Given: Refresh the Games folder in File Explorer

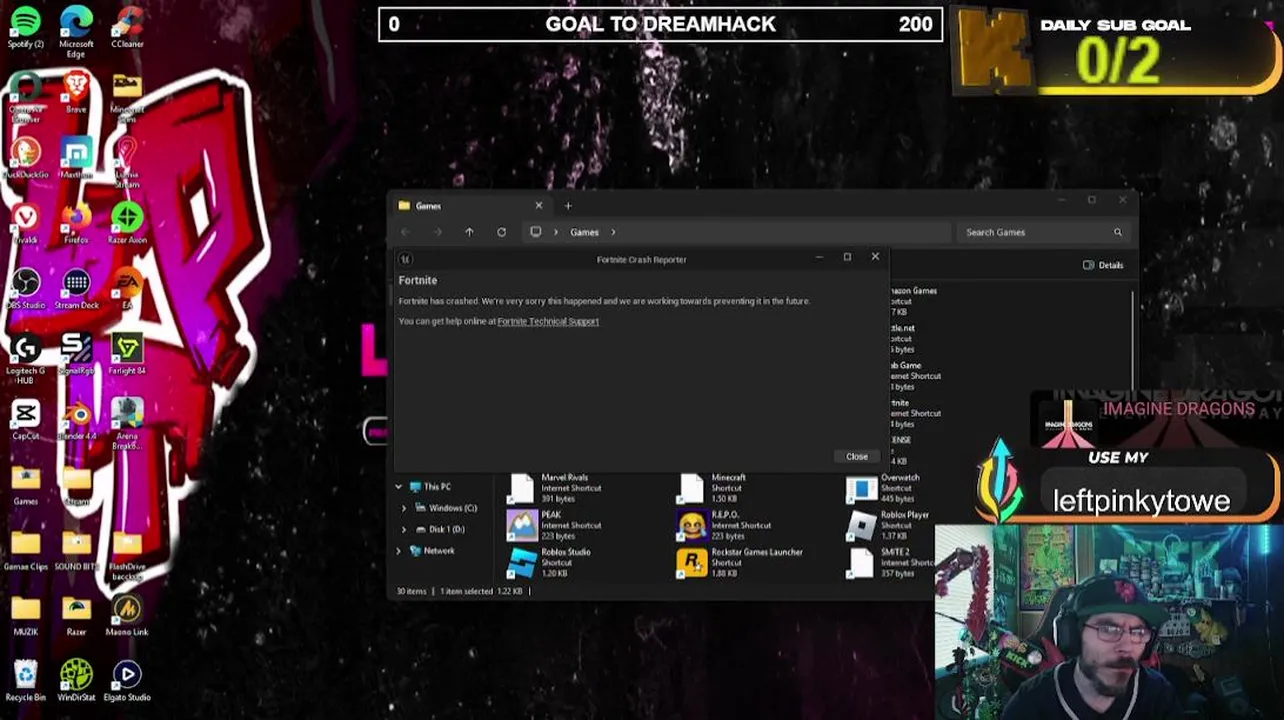Looking at the screenshot, I should (501, 232).
